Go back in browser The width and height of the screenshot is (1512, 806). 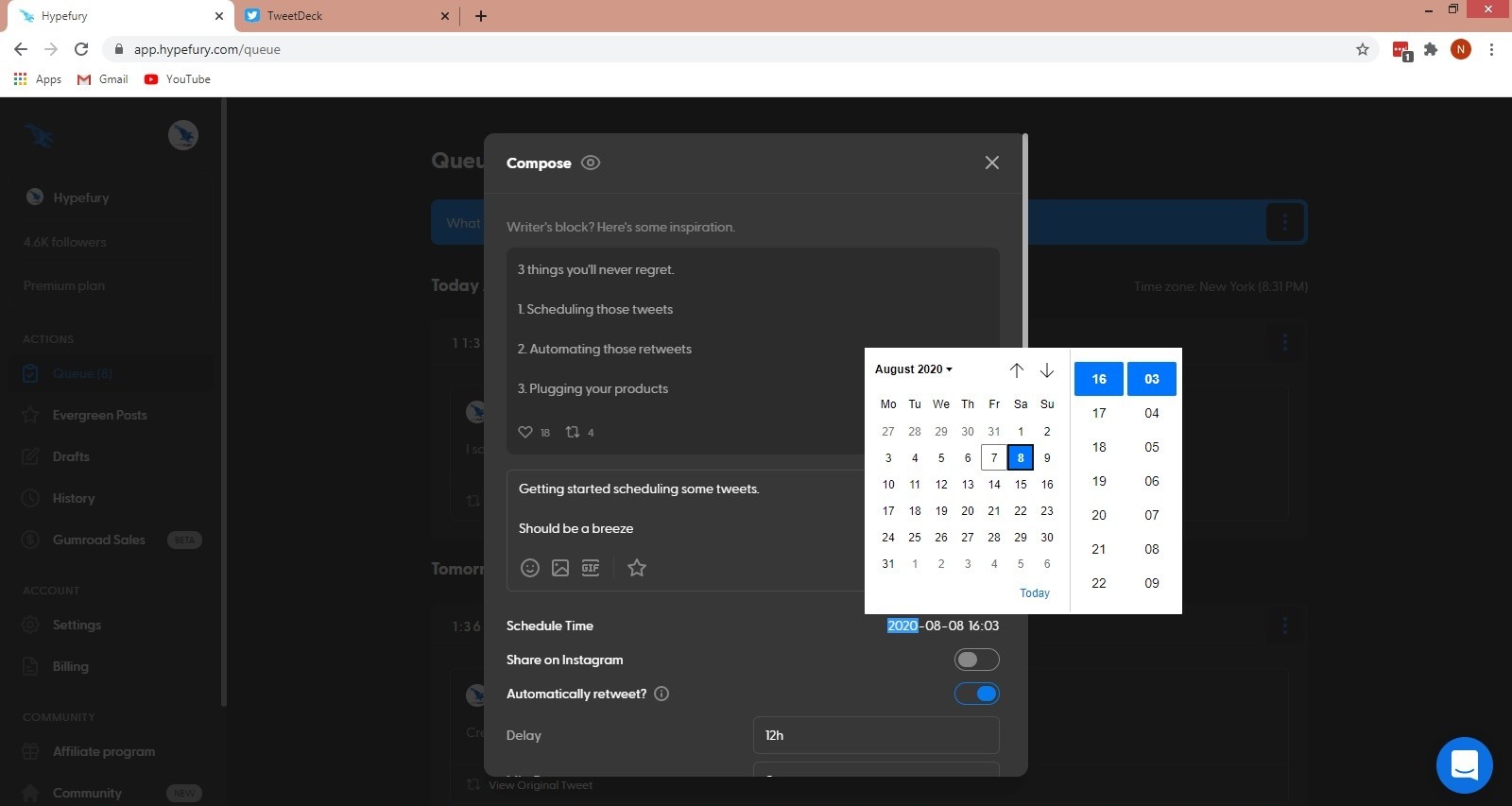coord(21,49)
